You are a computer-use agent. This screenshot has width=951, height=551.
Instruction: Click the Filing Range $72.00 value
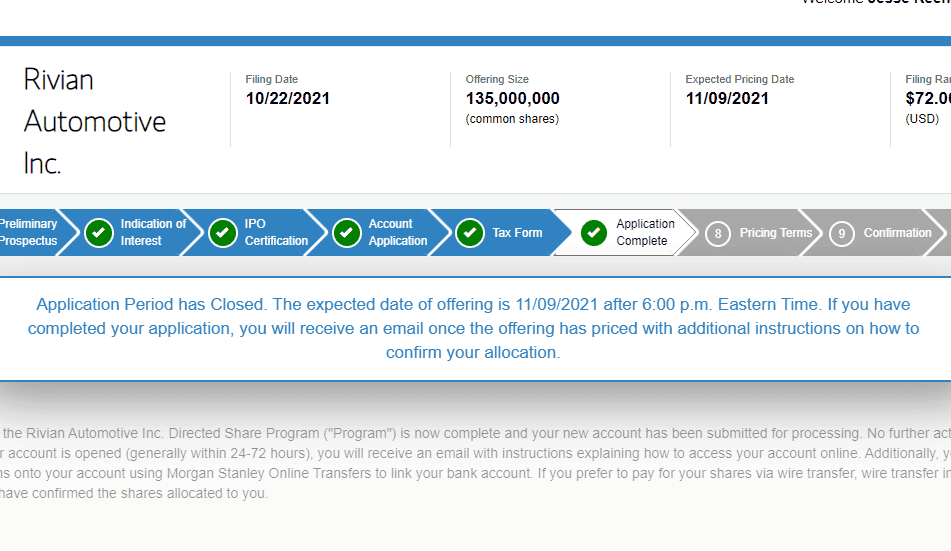(x=928, y=98)
